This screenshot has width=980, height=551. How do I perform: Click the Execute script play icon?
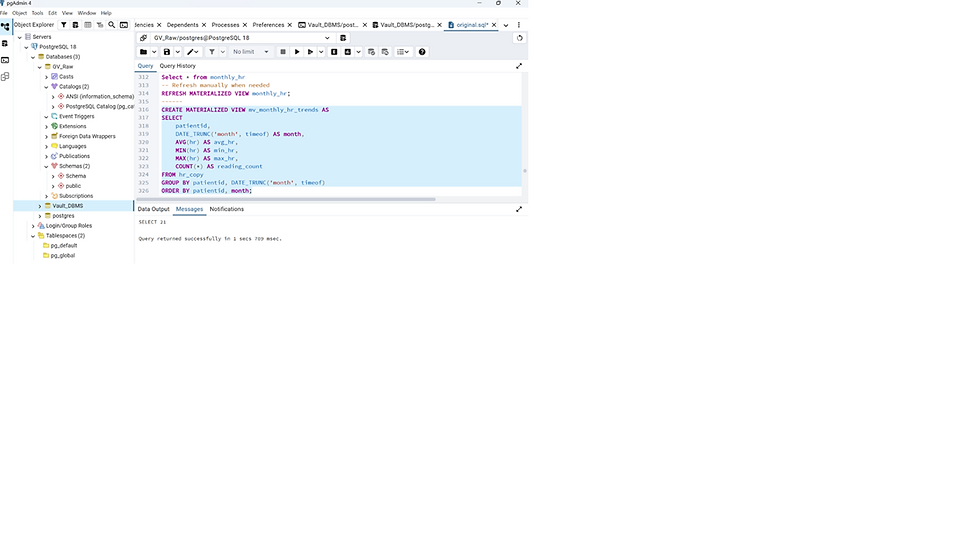pyautogui.click(x=310, y=52)
